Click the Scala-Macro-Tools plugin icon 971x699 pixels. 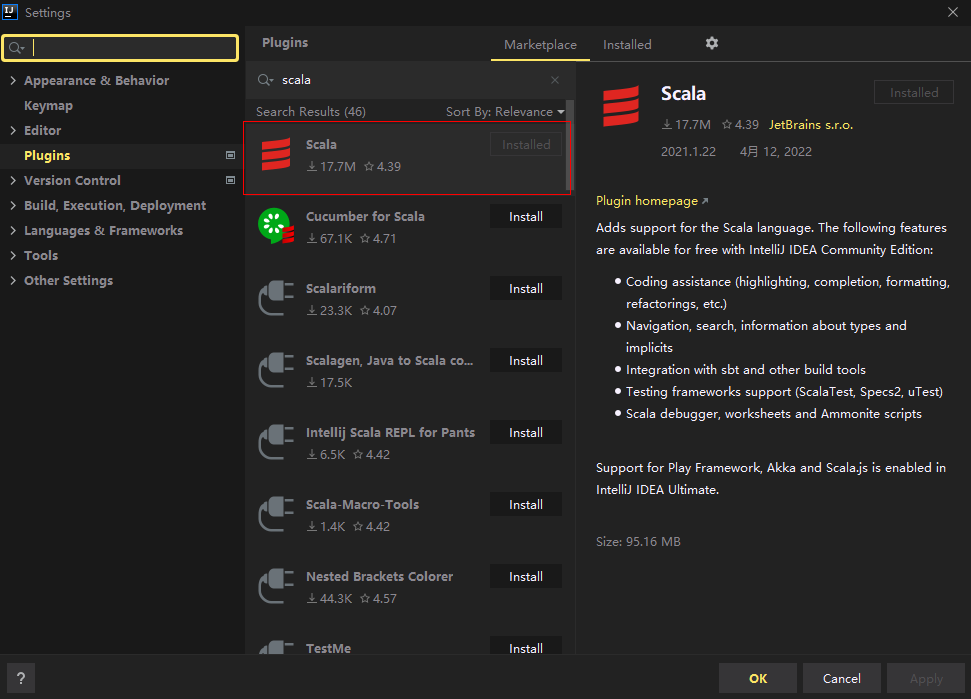coord(276,513)
